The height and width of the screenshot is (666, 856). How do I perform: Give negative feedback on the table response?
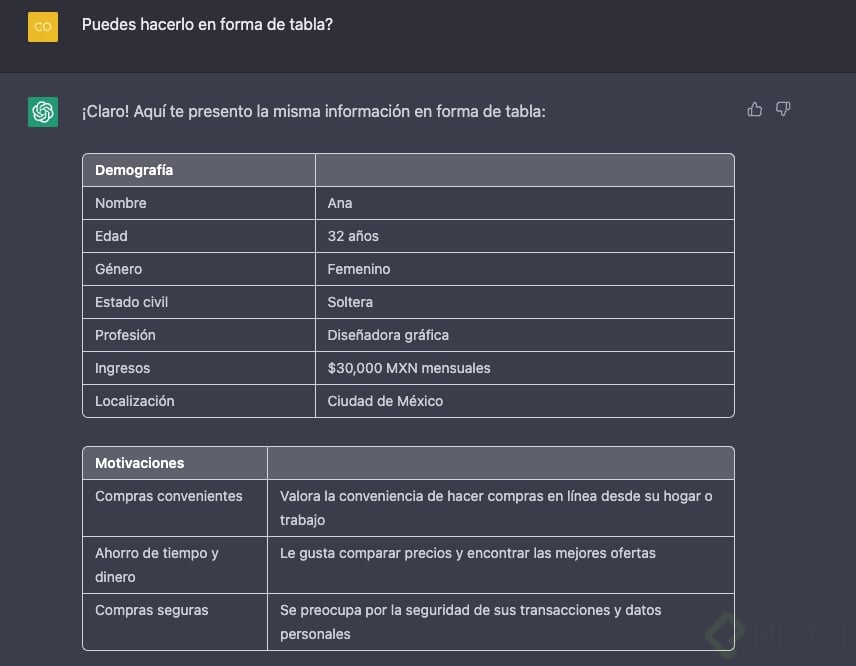[783, 109]
